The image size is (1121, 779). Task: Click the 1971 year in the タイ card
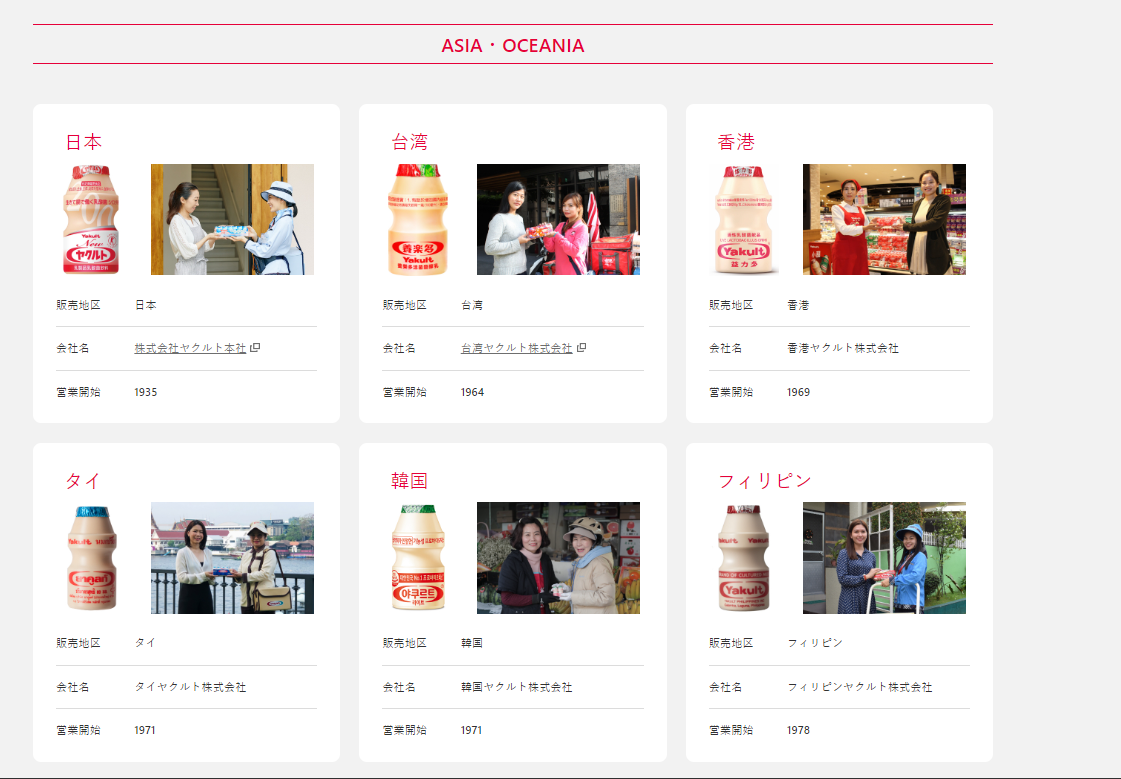pos(145,730)
